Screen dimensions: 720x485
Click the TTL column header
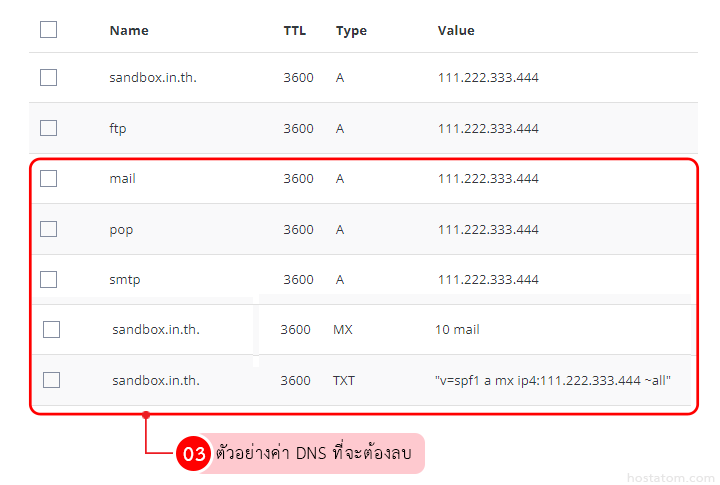point(295,31)
